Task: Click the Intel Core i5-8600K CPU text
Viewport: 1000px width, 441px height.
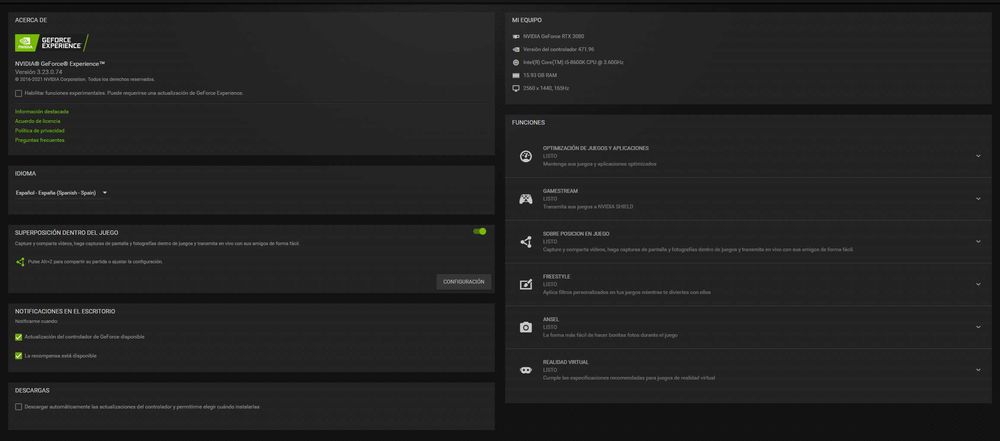Action: coord(573,63)
